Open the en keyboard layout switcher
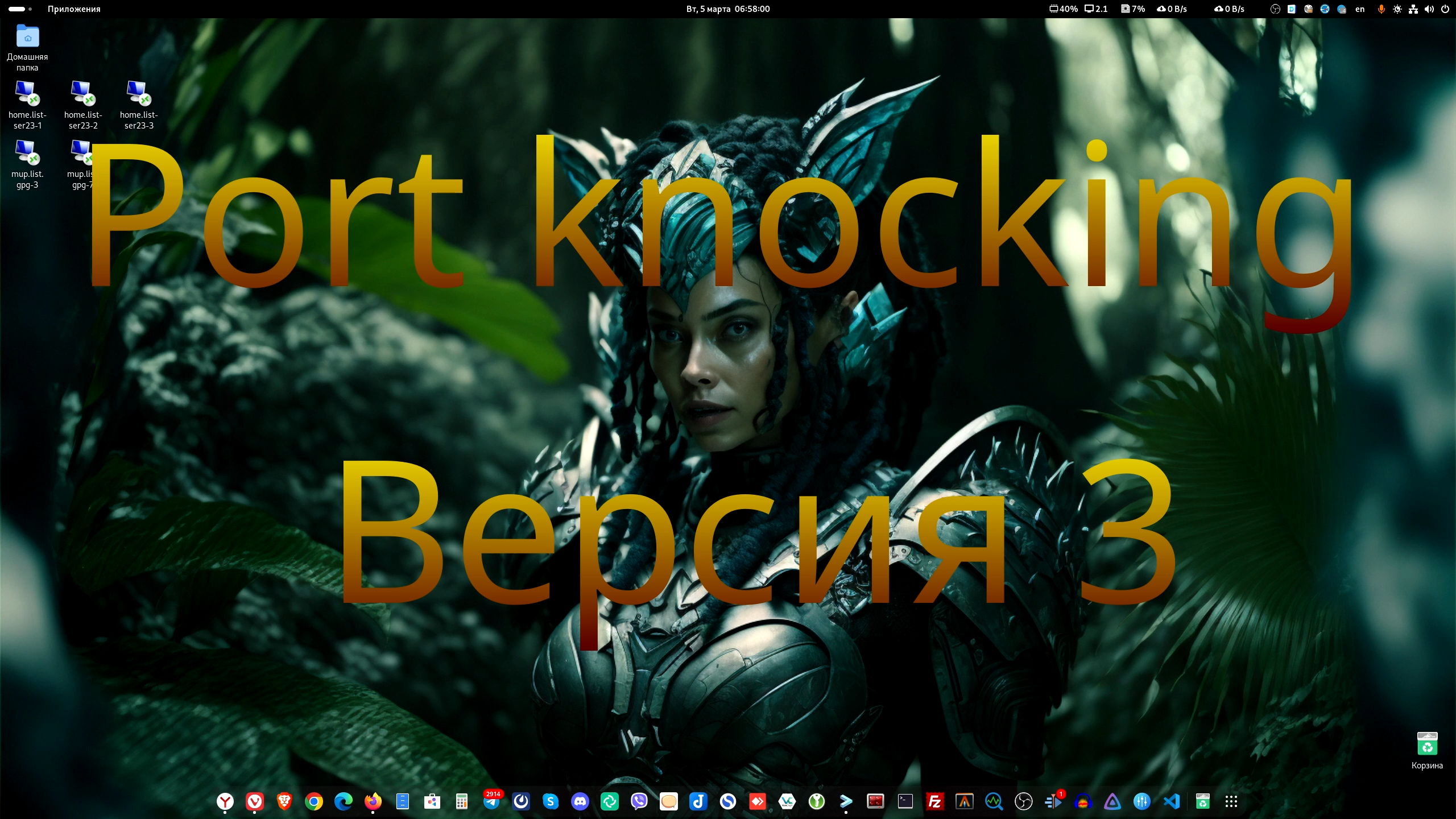Screen dimensions: 1456x819 tap(1360, 9)
